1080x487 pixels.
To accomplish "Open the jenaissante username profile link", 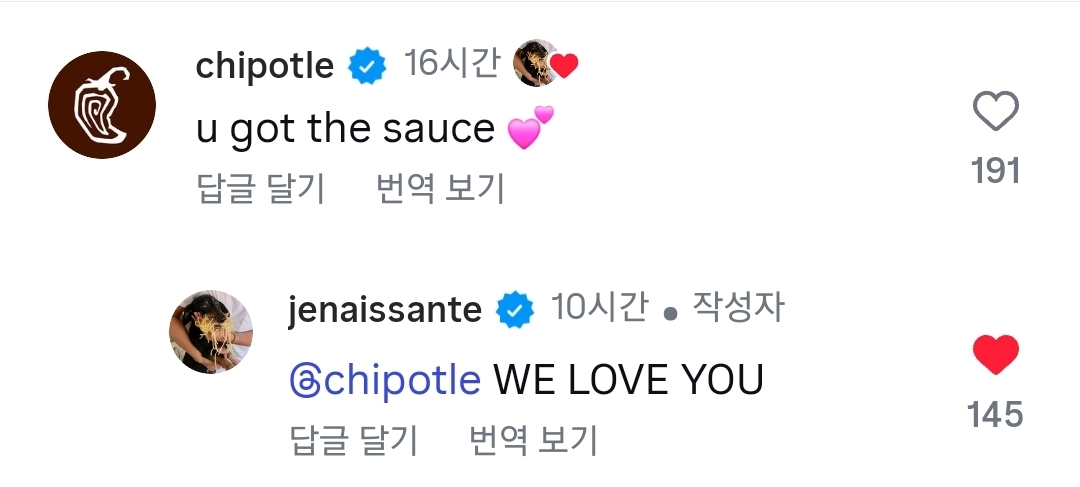I will pyautogui.click(x=385, y=310).
